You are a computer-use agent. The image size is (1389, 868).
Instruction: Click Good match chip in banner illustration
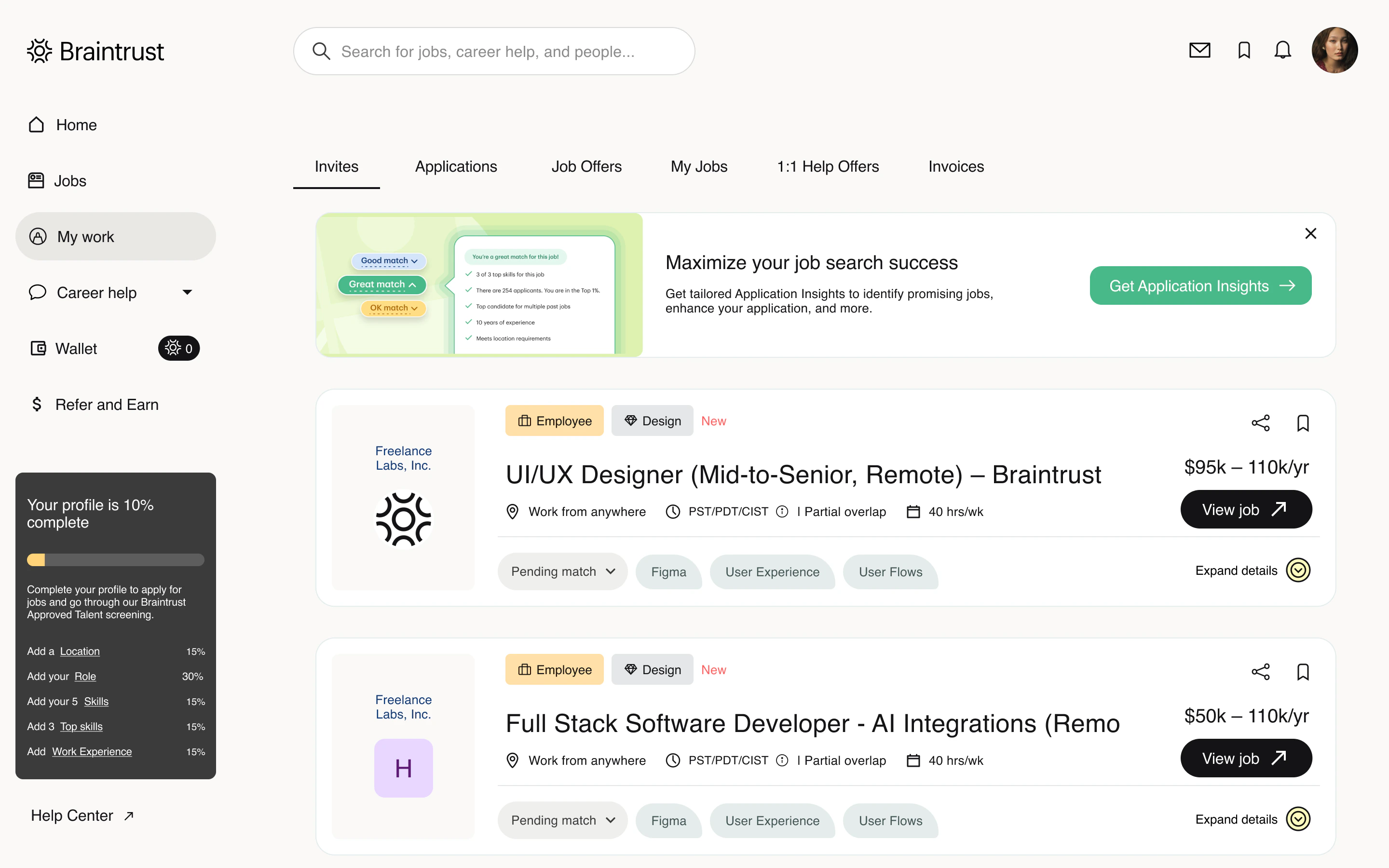389,260
